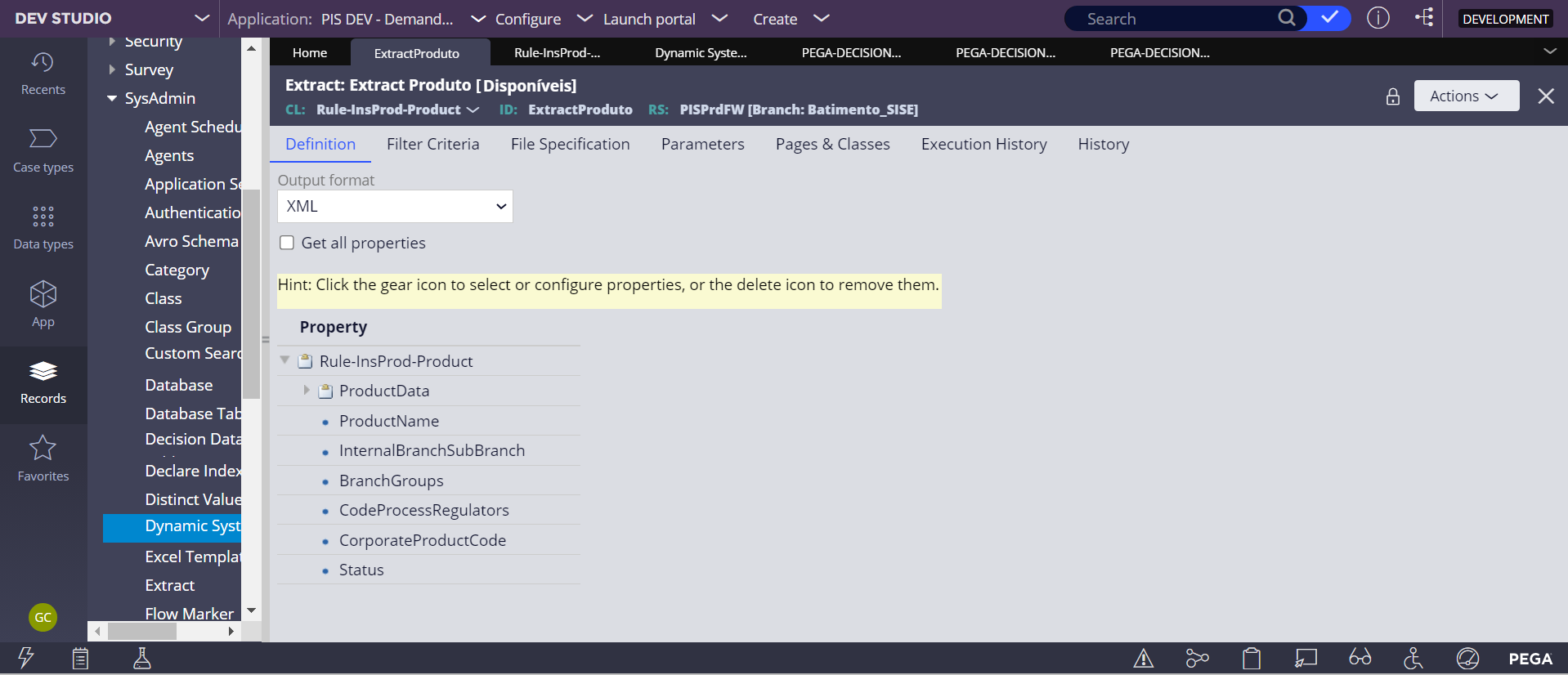Switch to the Dynamic Syste... tab
Image resolution: width=1568 pixels, height=675 pixels.
click(701, 52)
